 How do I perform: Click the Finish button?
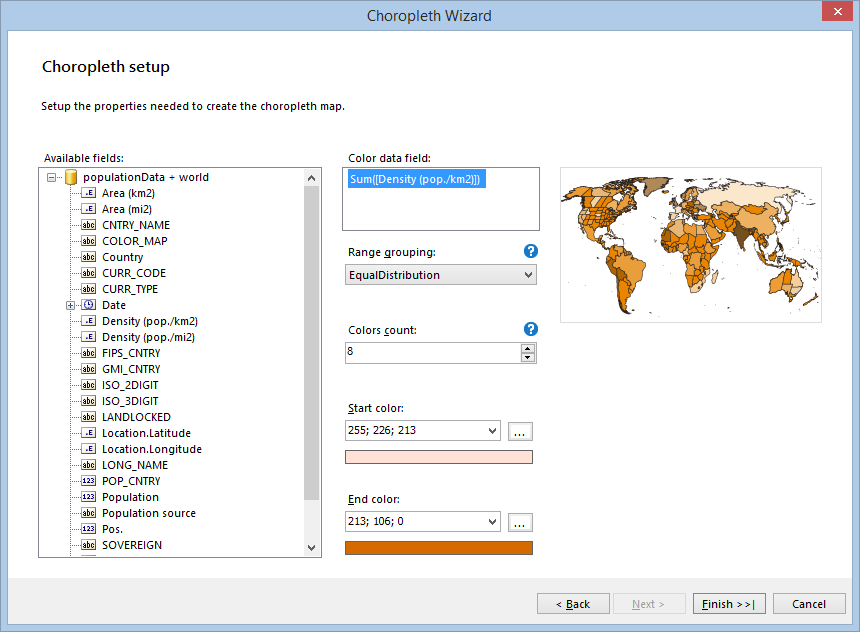coord(729,603)
